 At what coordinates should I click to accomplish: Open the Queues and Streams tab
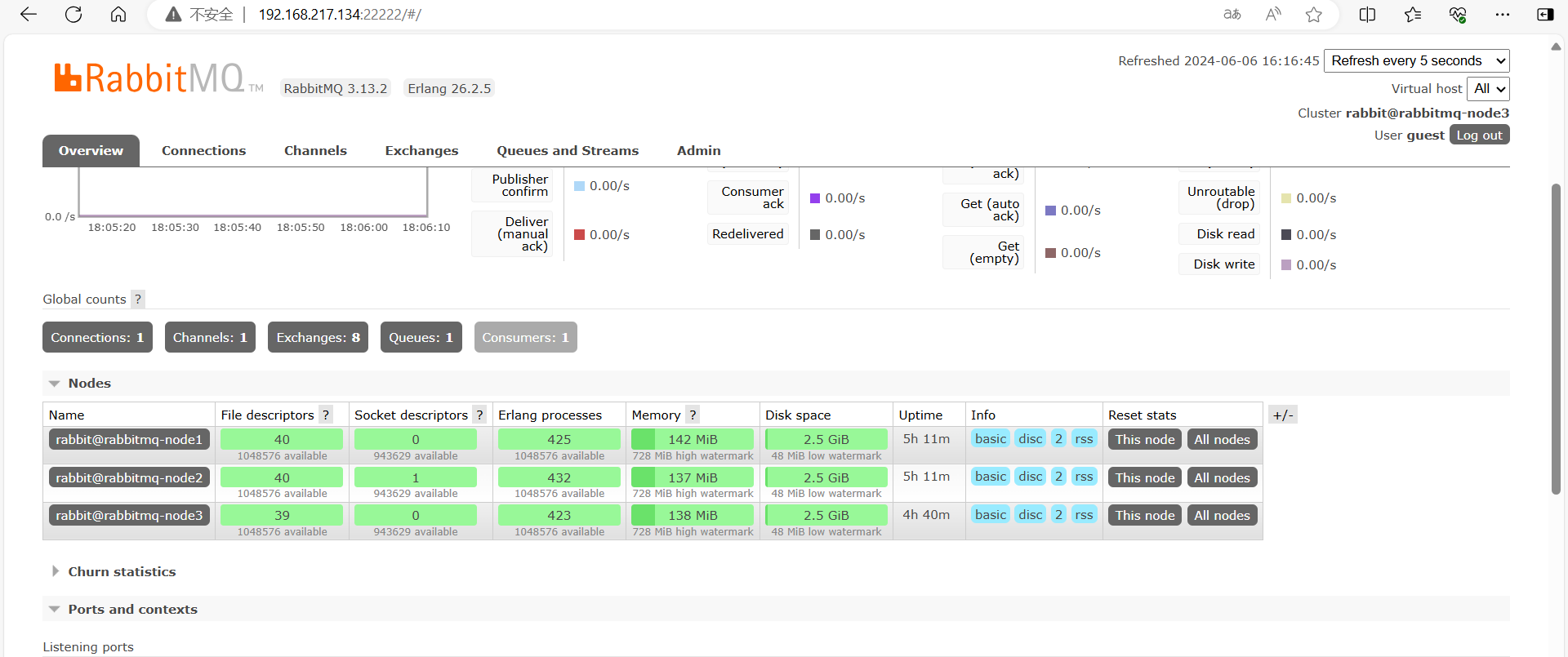(x=568, y=150)
